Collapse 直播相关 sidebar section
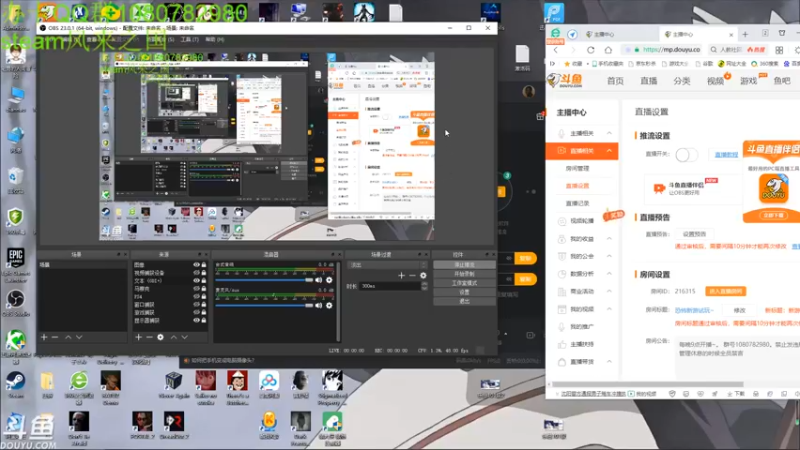Screen dimensions: 800x450 point(609,151)
